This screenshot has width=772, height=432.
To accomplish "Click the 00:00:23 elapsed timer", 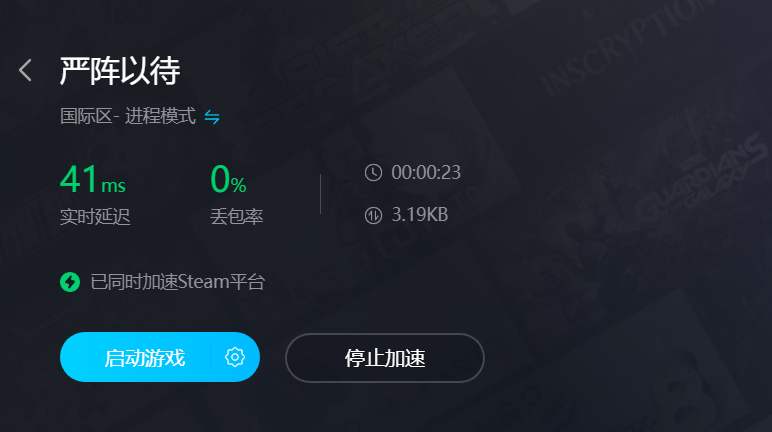I will point(426,173).
